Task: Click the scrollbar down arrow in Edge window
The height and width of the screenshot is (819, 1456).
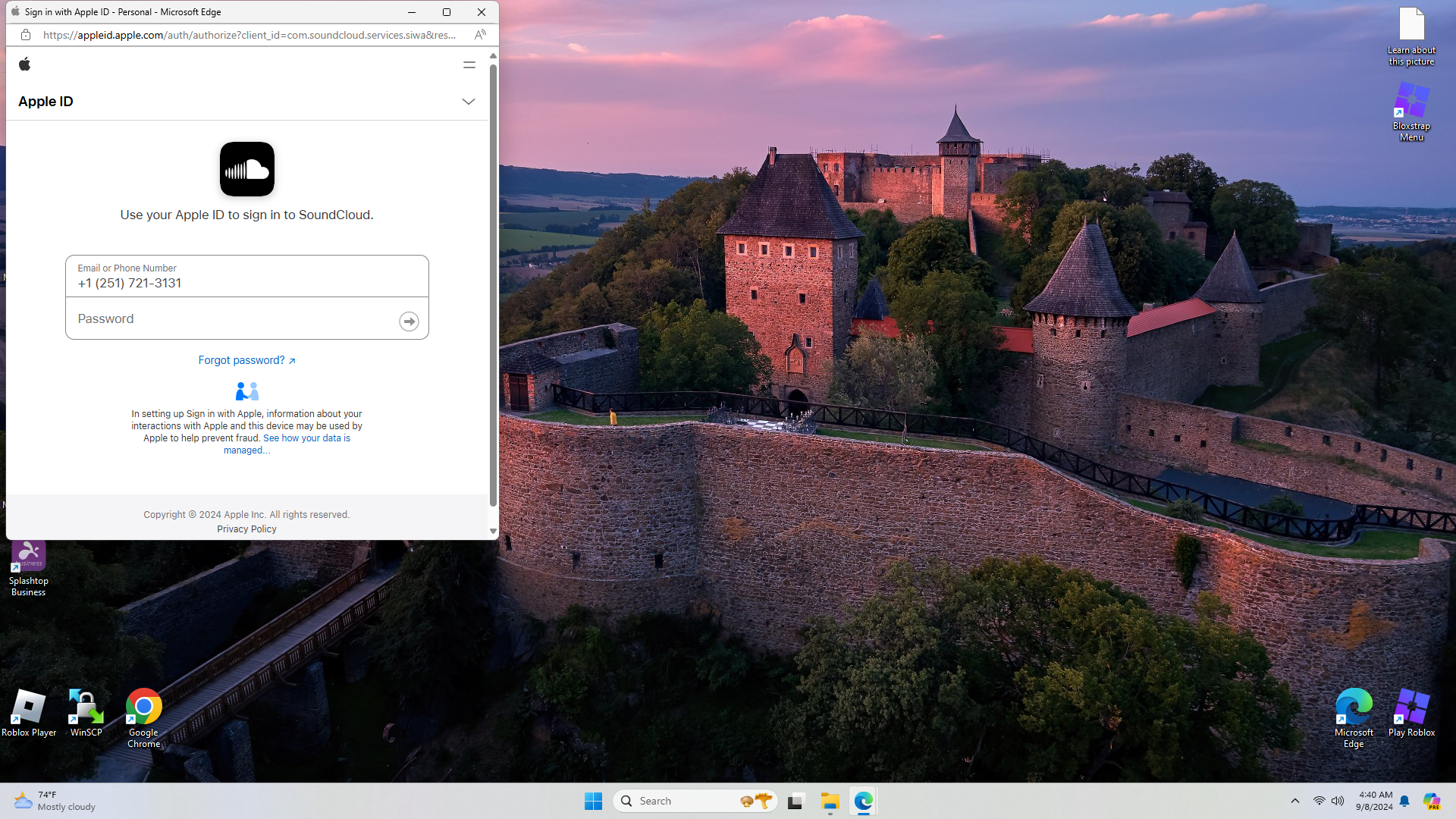Action: (493, 532)
